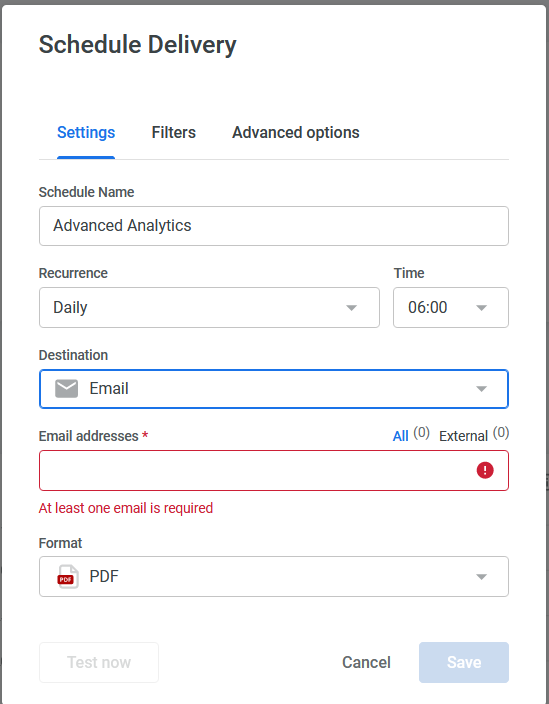Screen dimensions: 549x704
Task: Click into the Email addresses input field
Action: [x=274, y=471]
